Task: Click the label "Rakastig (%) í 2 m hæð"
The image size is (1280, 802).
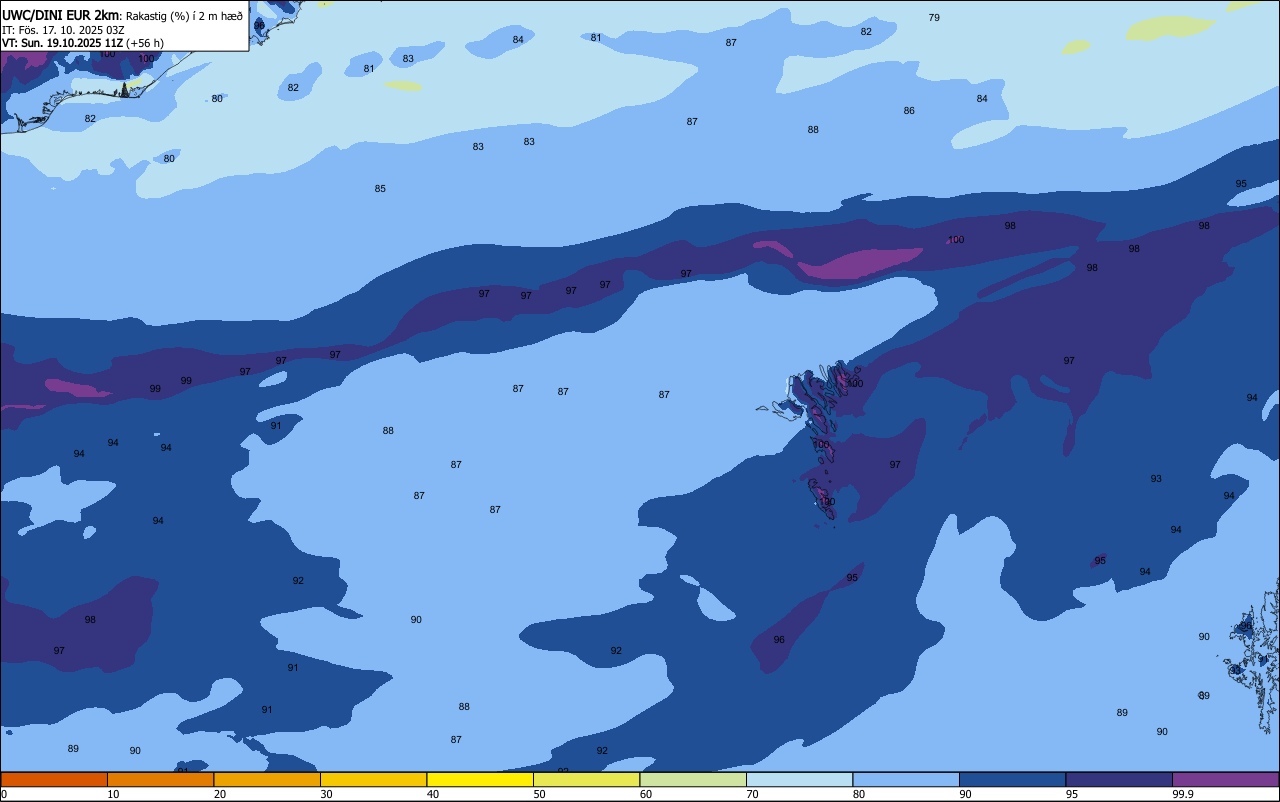Action: [x=184, y=16]
